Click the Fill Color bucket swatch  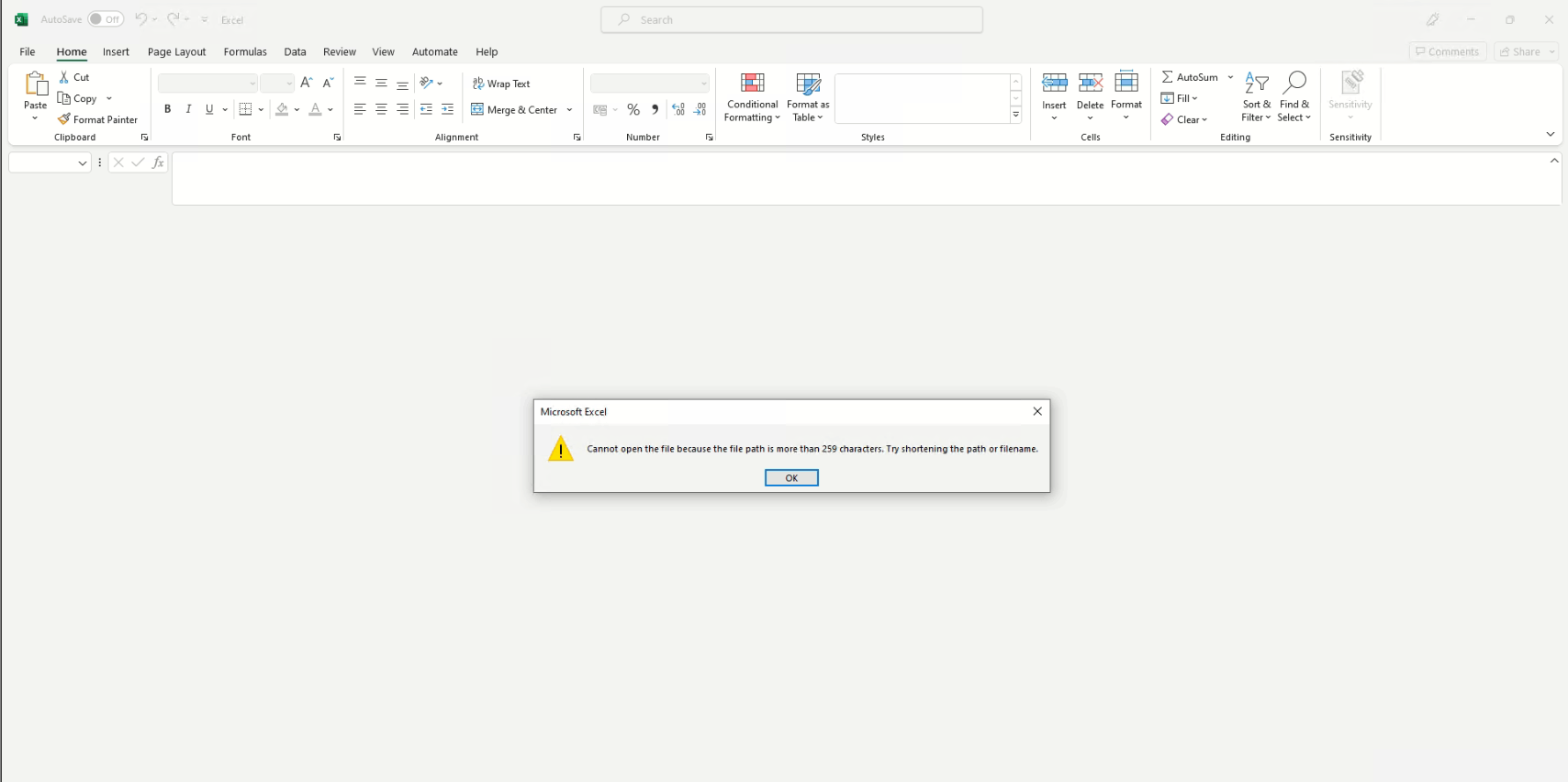pyautogui.click(x=282, y=109)
